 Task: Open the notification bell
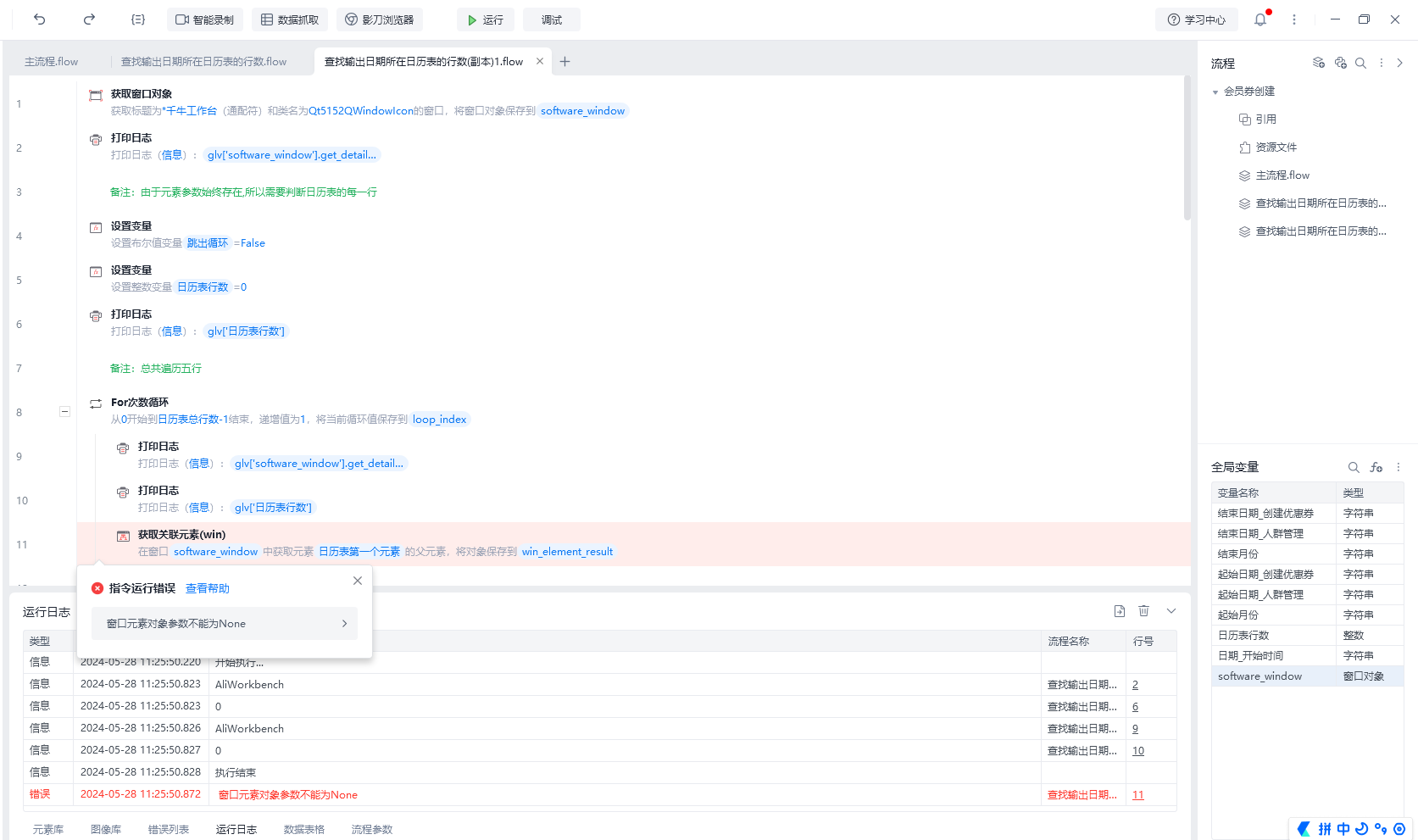[x=1260, y=19]
